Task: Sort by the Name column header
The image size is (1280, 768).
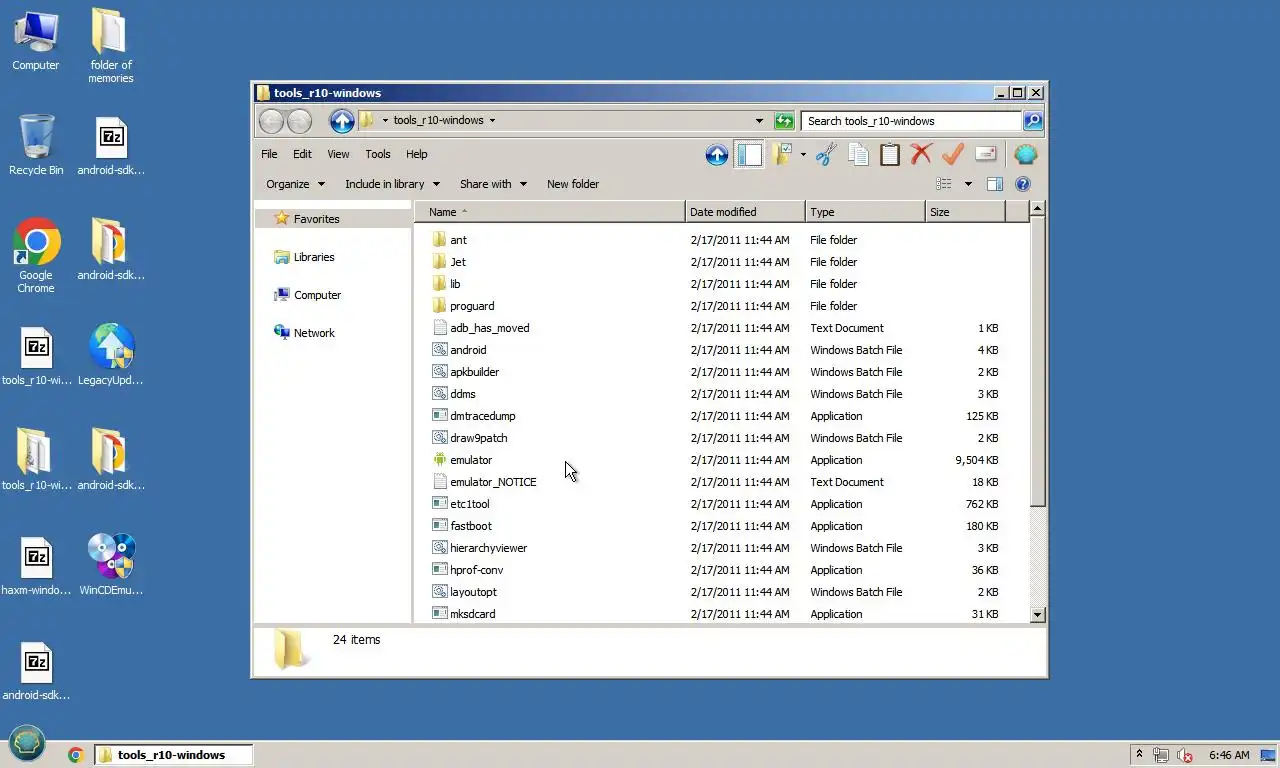Action: (x=550, y=212)
